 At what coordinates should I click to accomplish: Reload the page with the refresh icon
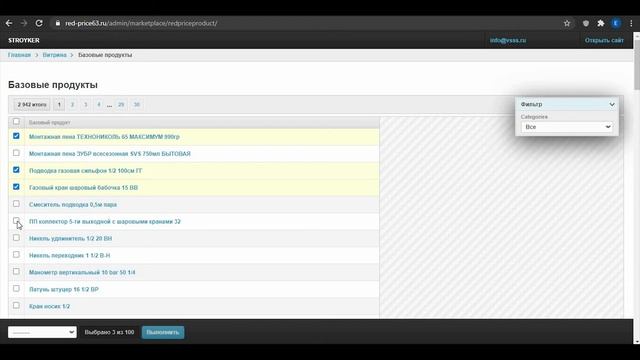39,23
